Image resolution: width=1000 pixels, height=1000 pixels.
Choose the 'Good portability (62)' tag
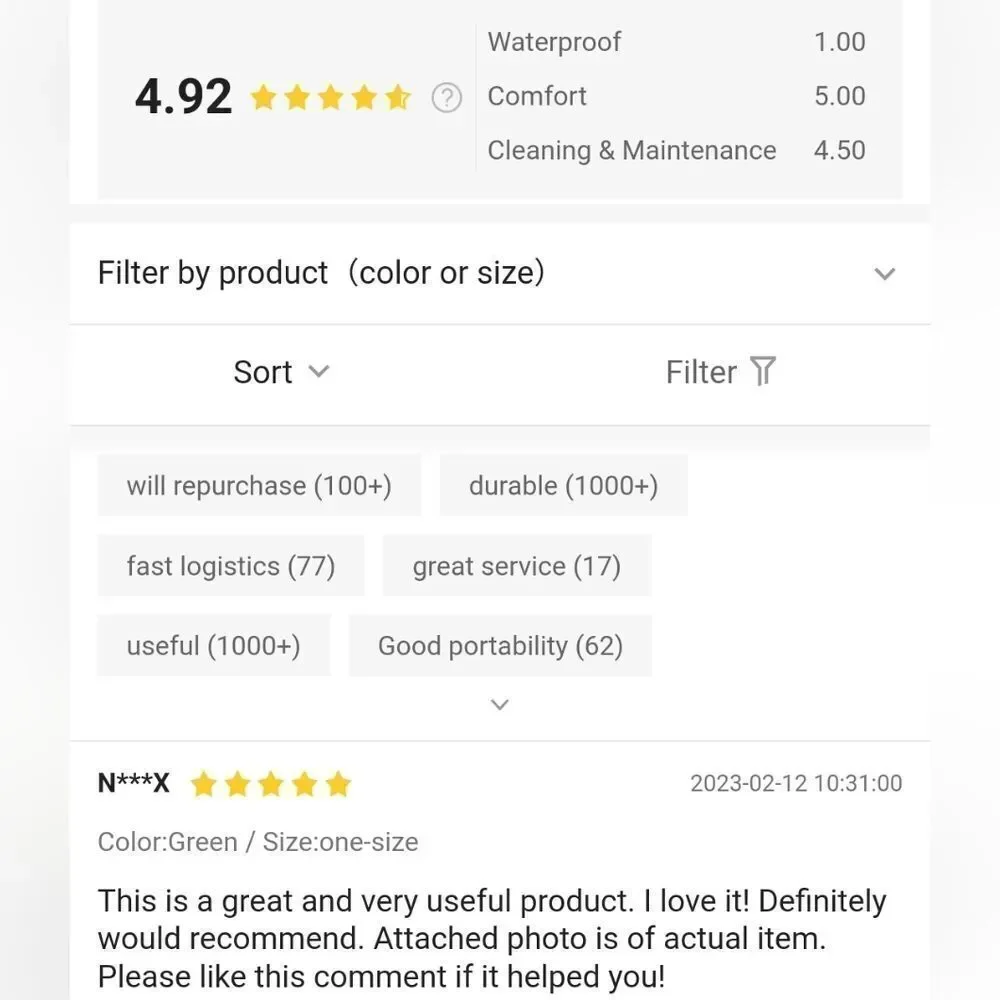(x=501, y=645)
